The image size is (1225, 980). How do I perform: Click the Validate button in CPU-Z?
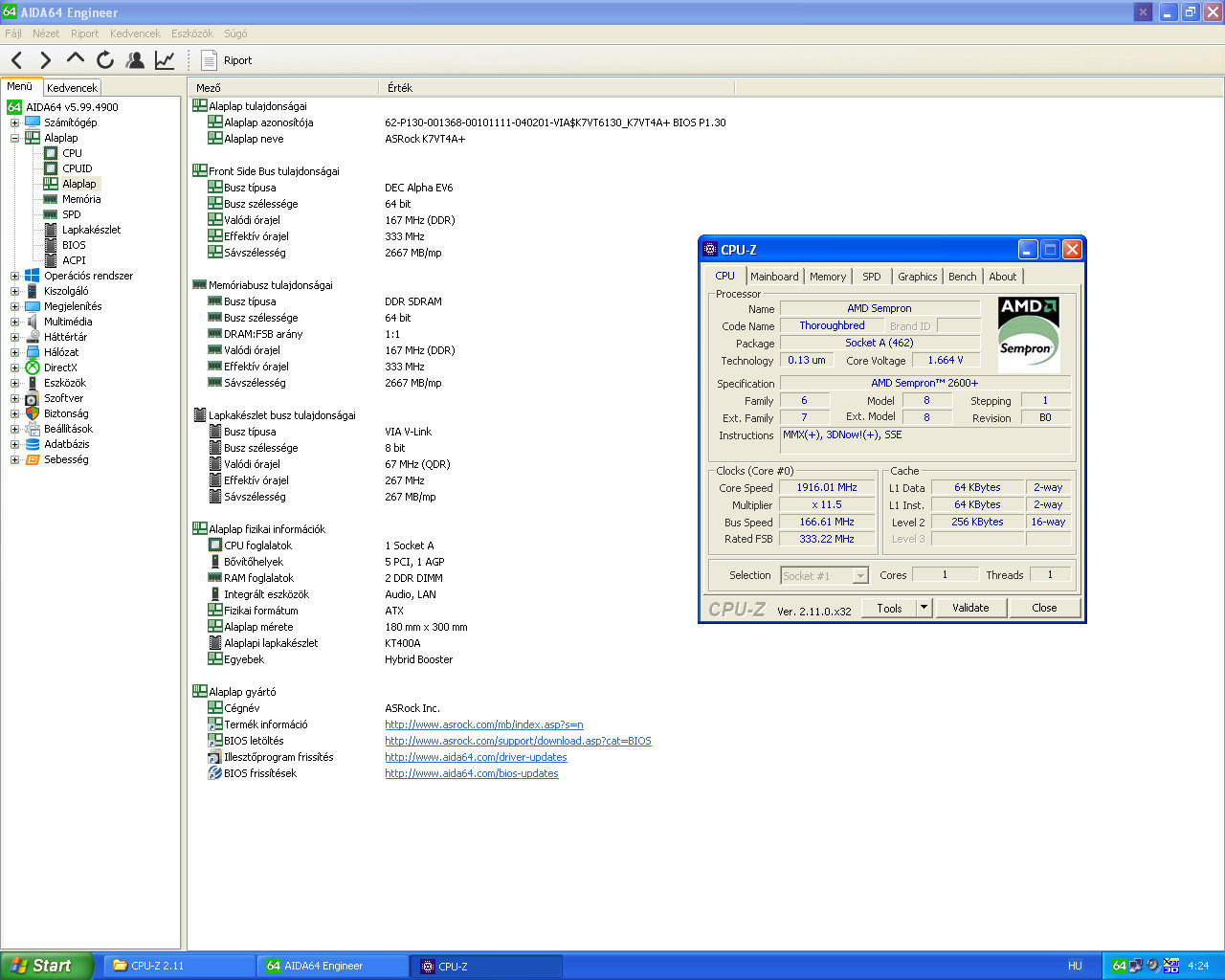(x=970, y=608)
